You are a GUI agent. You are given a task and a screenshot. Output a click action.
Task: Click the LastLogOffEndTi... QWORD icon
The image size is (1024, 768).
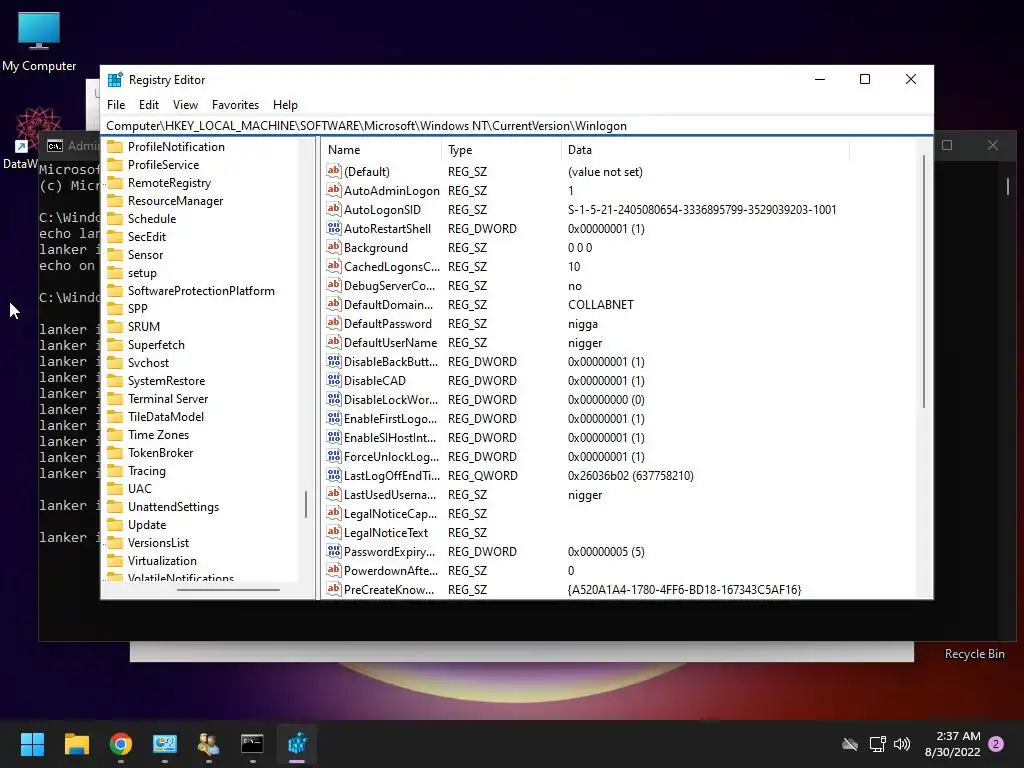pyautogui.click(x=334, y=475)
